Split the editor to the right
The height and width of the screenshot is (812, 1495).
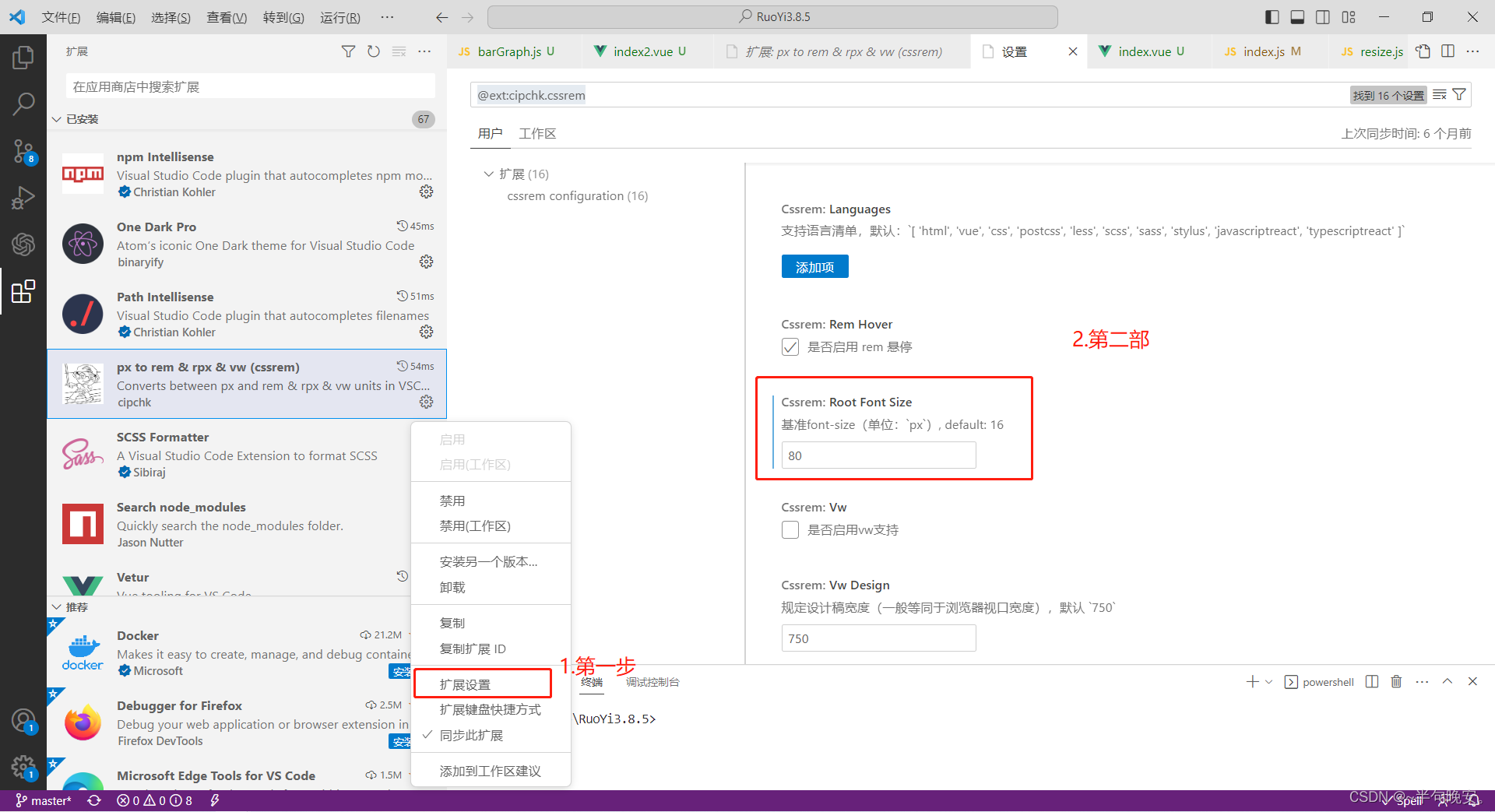(x=1448, y=51)
